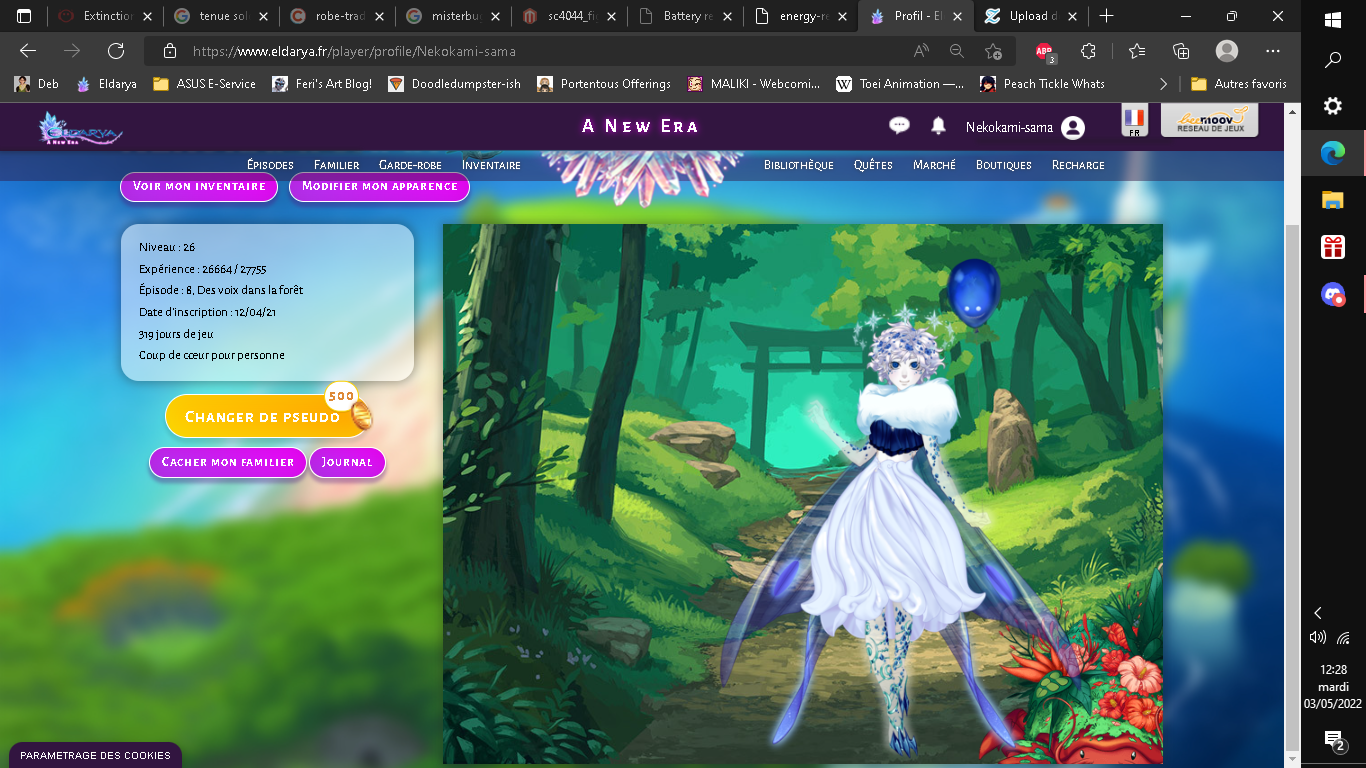Image resolution: width=1366 pixels, height=768 pixels.
Task: Open the Marché page
Action: (934, 165)
